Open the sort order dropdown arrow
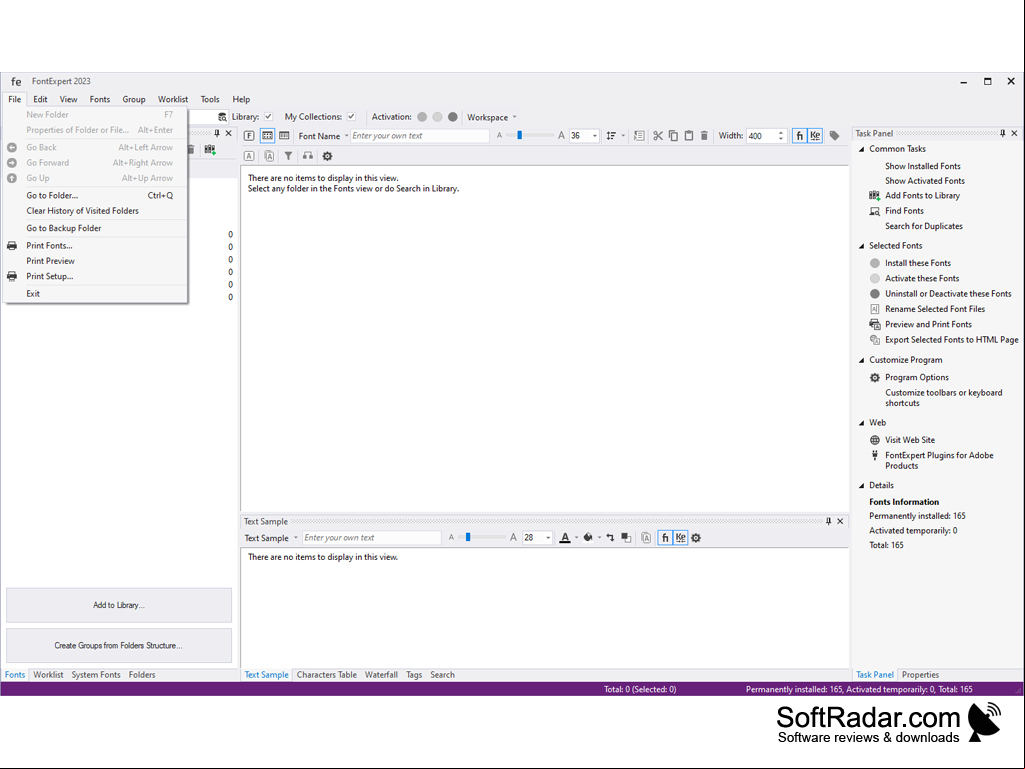 (623, 136)
